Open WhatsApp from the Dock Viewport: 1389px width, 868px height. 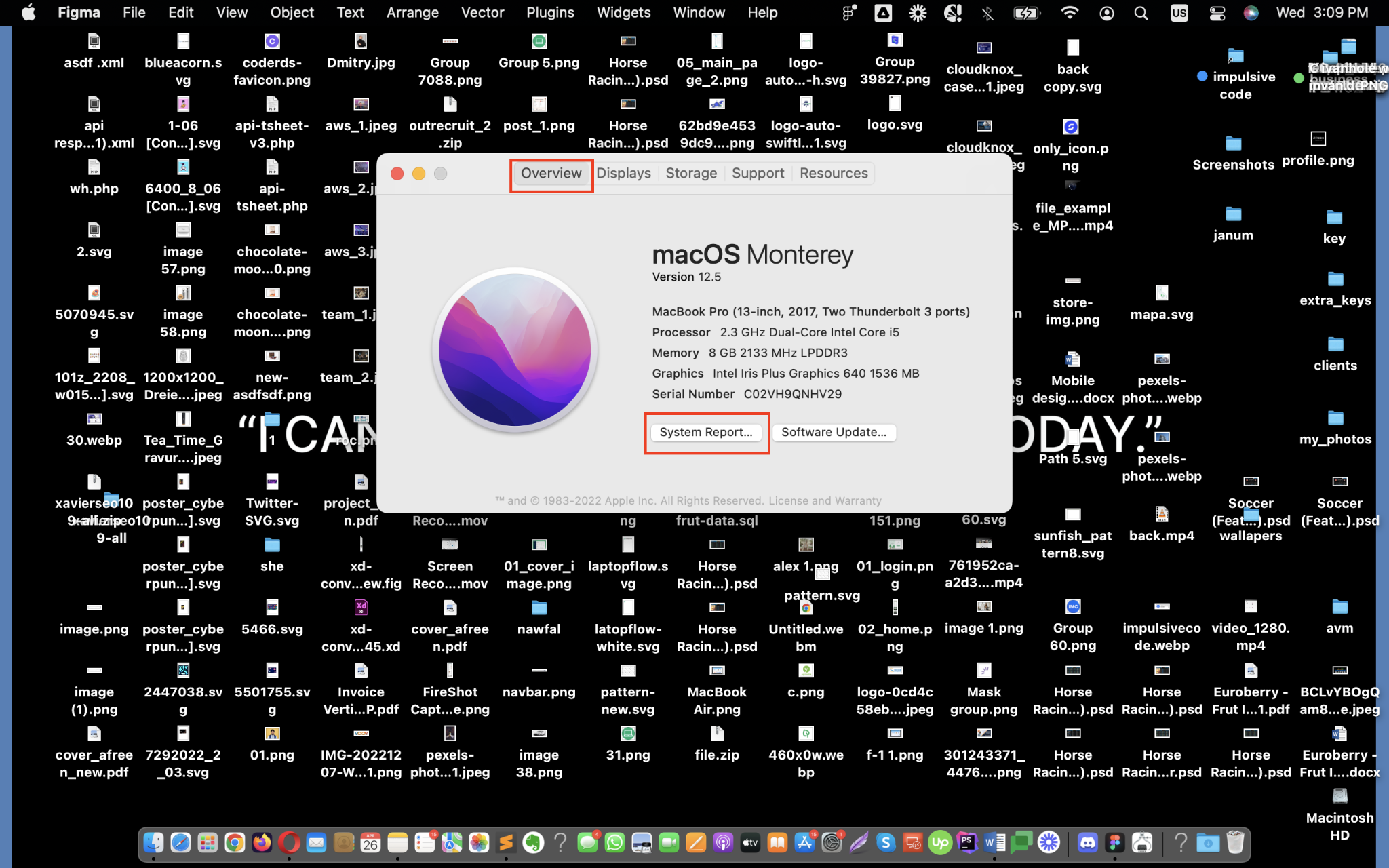pos(615,843)
